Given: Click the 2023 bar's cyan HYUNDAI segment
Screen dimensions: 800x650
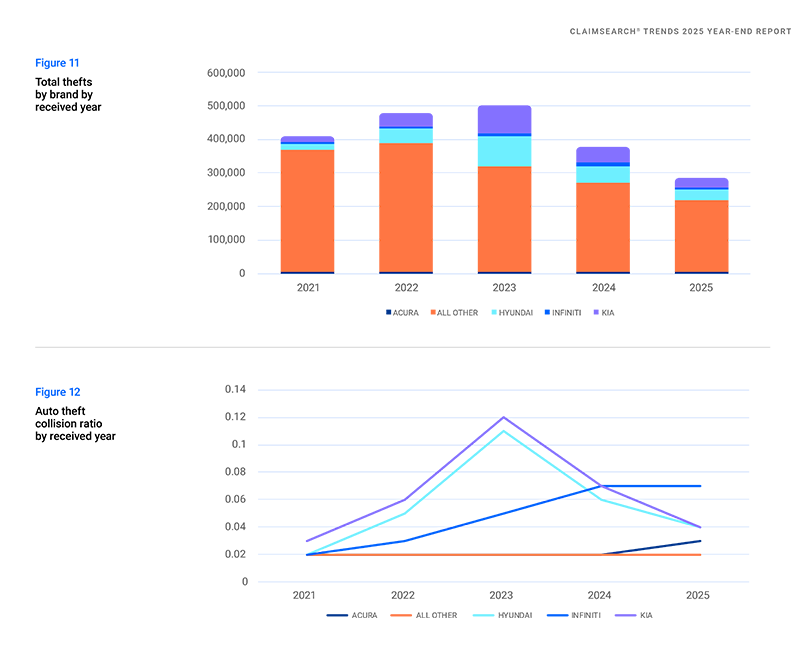Looking at the screenshot, I should coord(505,152).
